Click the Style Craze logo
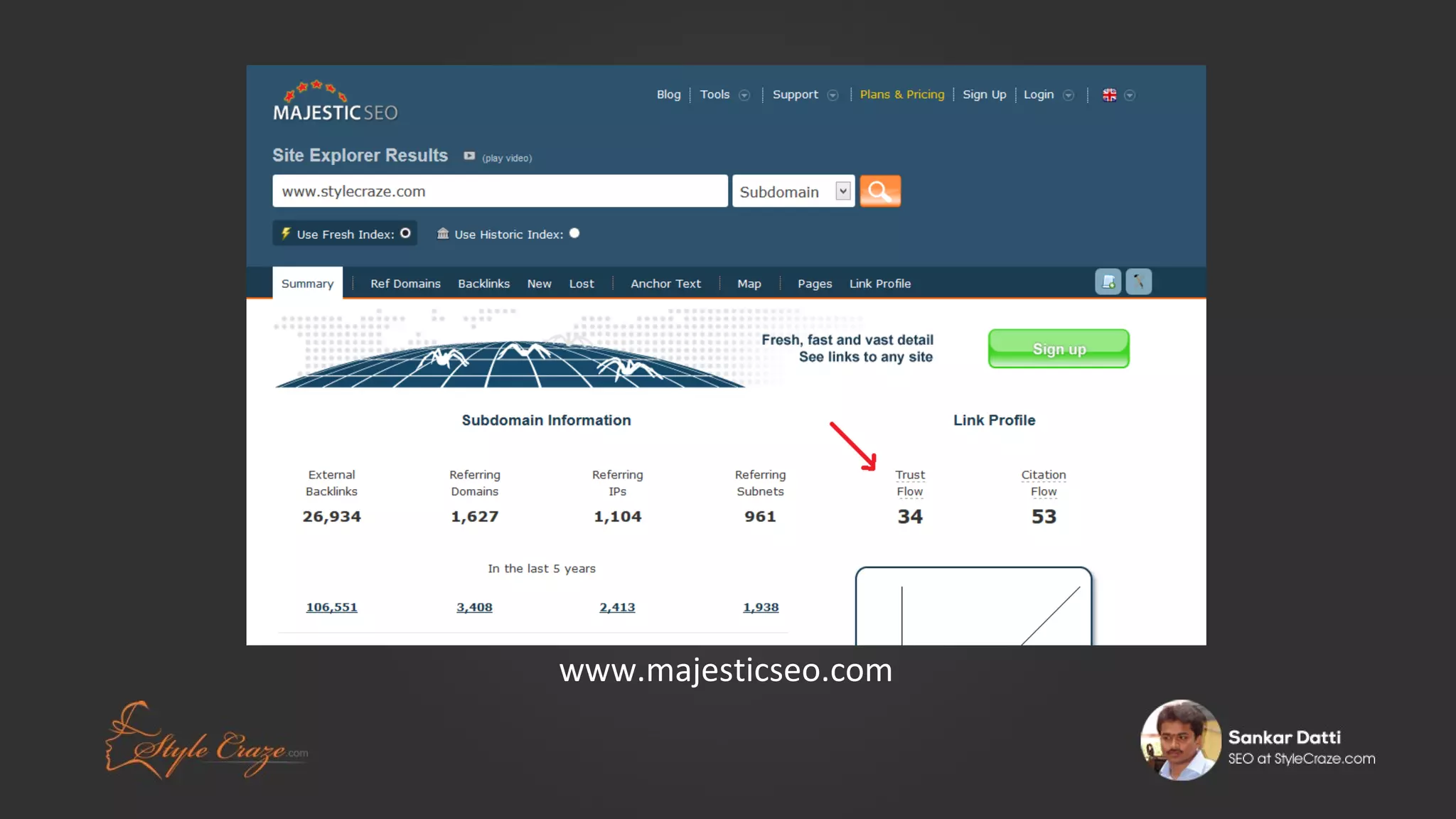This screenshot has width=1456, height=819. (x=206, y=740)
